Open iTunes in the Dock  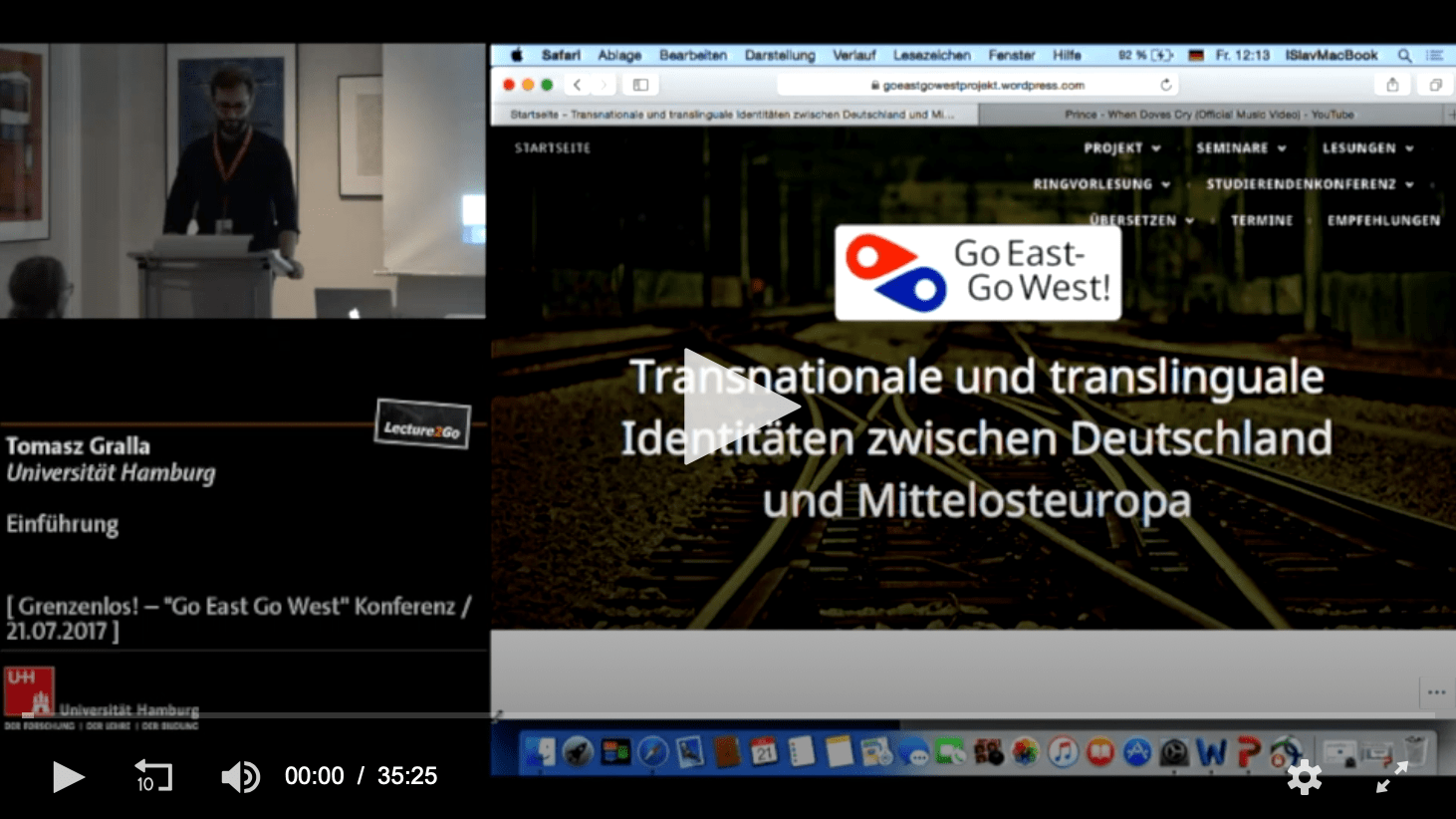(x=1063, y=750)
